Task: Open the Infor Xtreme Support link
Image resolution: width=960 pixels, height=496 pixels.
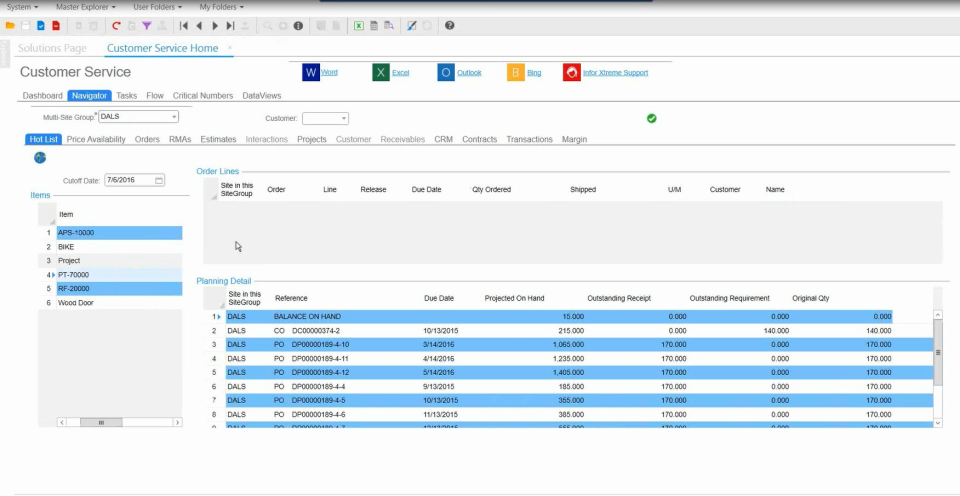Action: point(615,72)
